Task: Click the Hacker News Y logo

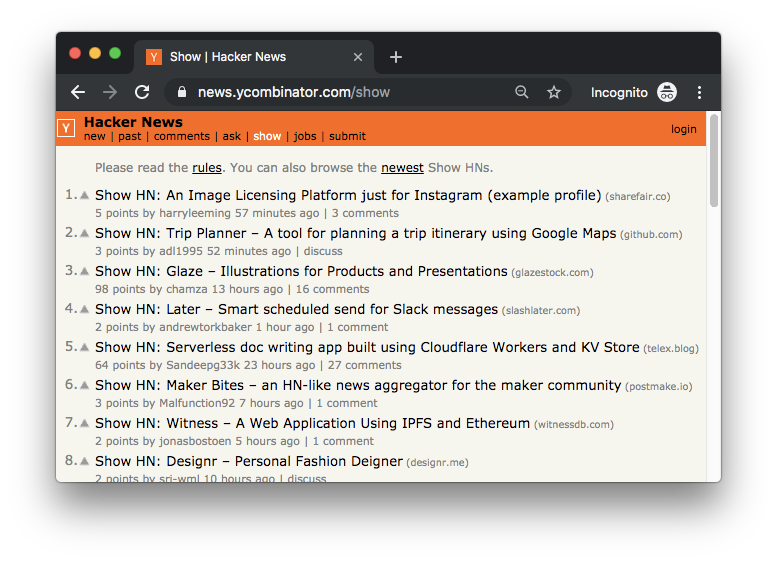Action: tap(66, 128)
